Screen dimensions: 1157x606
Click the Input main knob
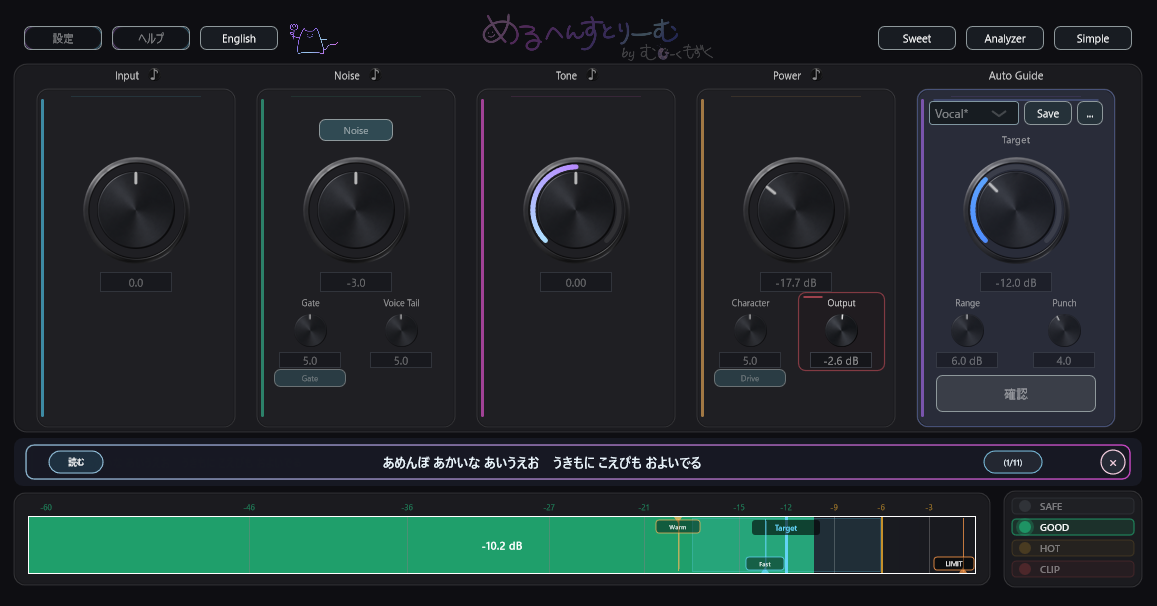click(x=136, y=210)
